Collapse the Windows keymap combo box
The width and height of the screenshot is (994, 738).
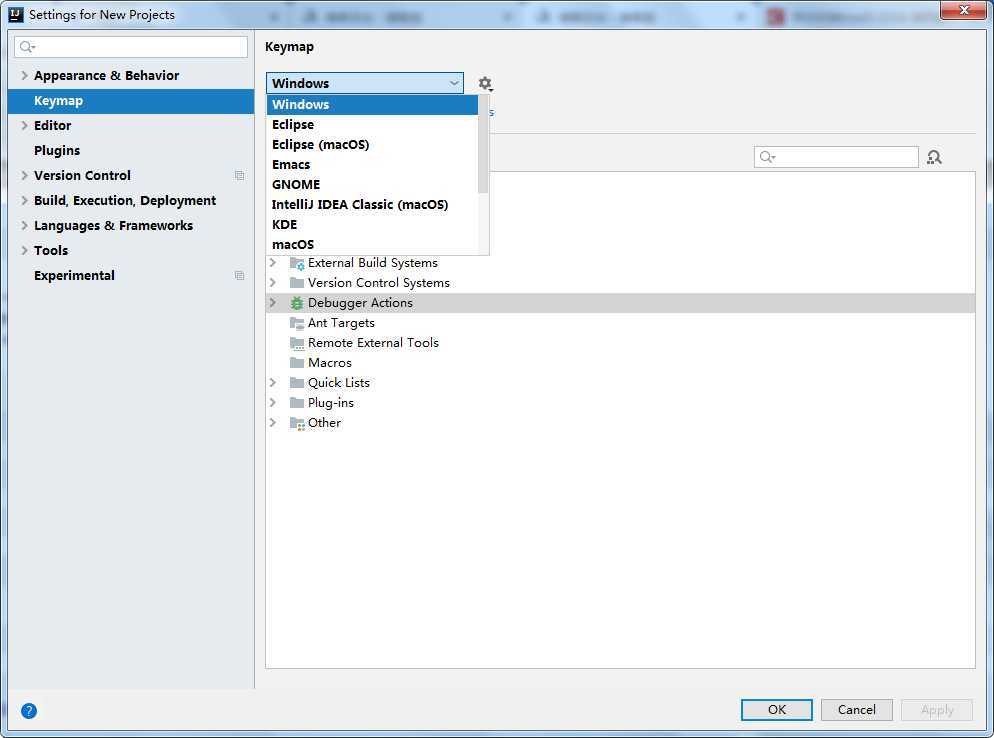click(x=365, y=84)
